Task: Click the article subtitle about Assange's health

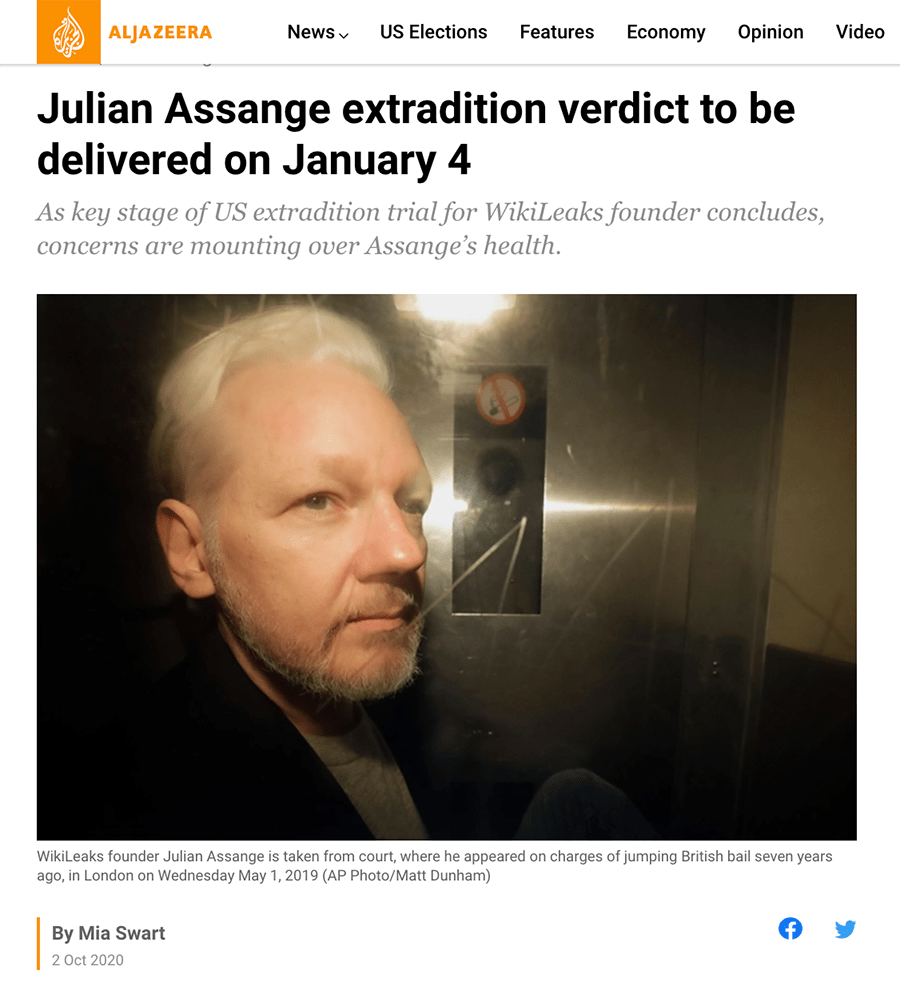Action: pyautogui.click(x=431, y=229)
